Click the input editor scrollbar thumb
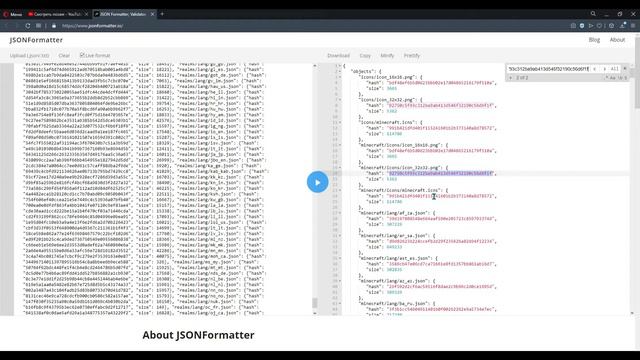Image resolution: width=640 pixels, height=360 pixels. pos(314,302)
